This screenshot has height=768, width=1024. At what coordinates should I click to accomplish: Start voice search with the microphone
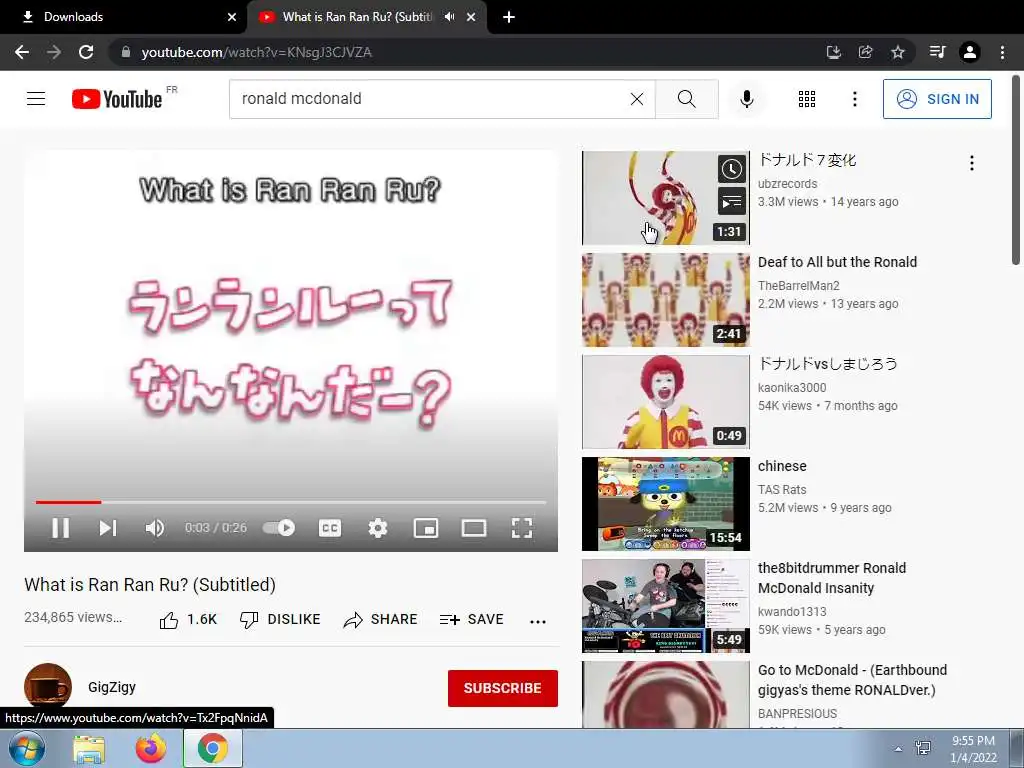click(747, 99)
